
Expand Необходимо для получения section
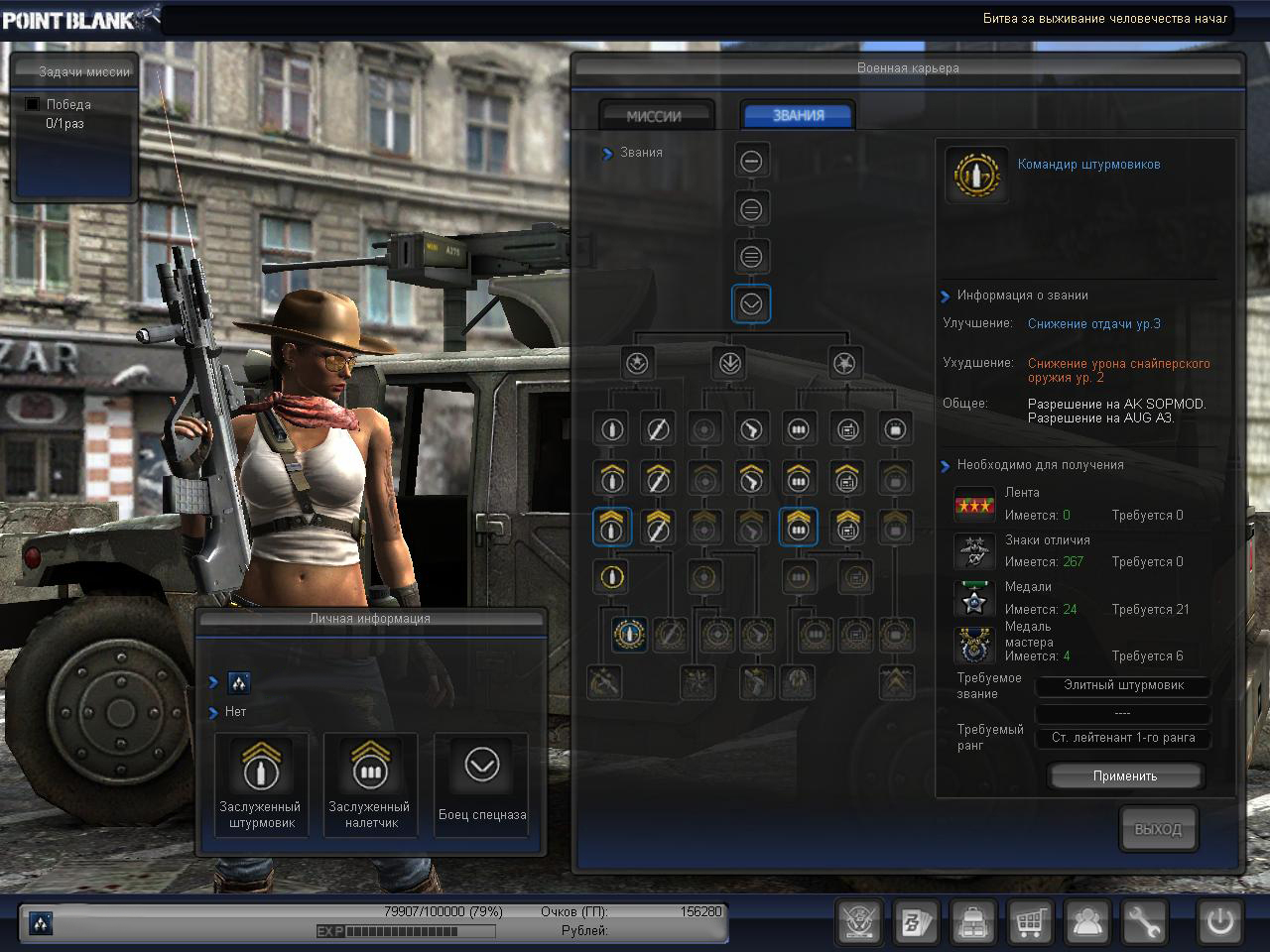[945, 465]
